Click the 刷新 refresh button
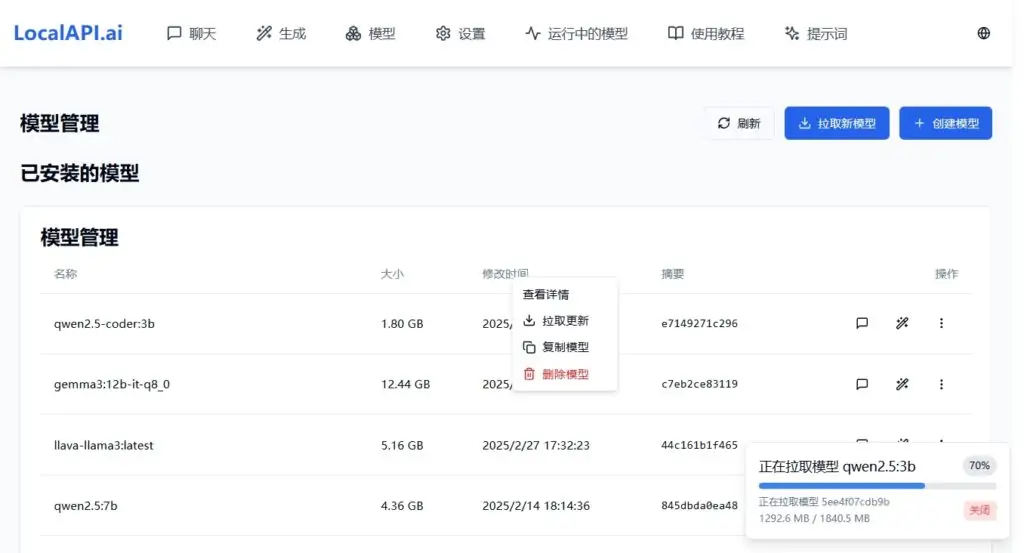 click(739, 123)
